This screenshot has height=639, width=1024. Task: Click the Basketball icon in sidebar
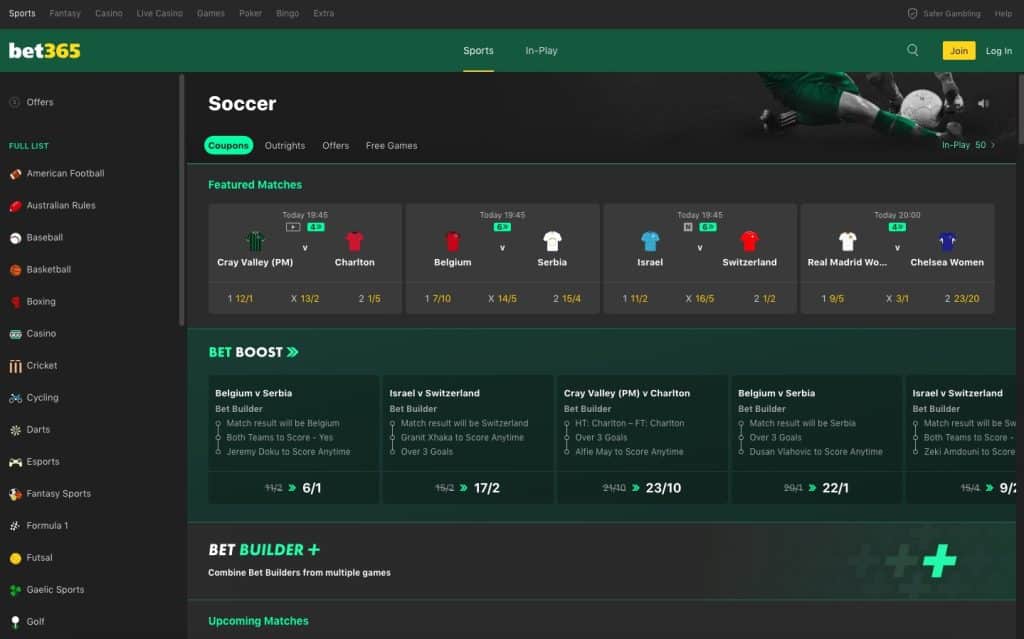click(15, 269)
